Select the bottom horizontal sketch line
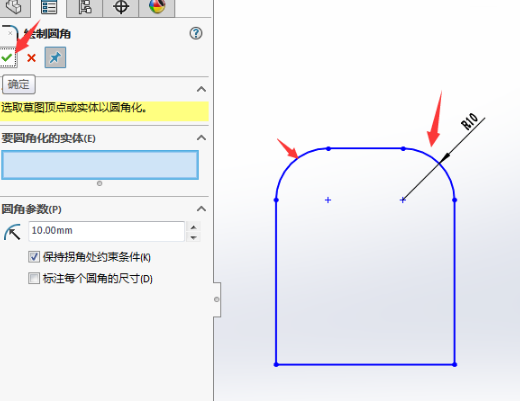Viewport: 520px width, 401px height. click(x=365, y=365)
